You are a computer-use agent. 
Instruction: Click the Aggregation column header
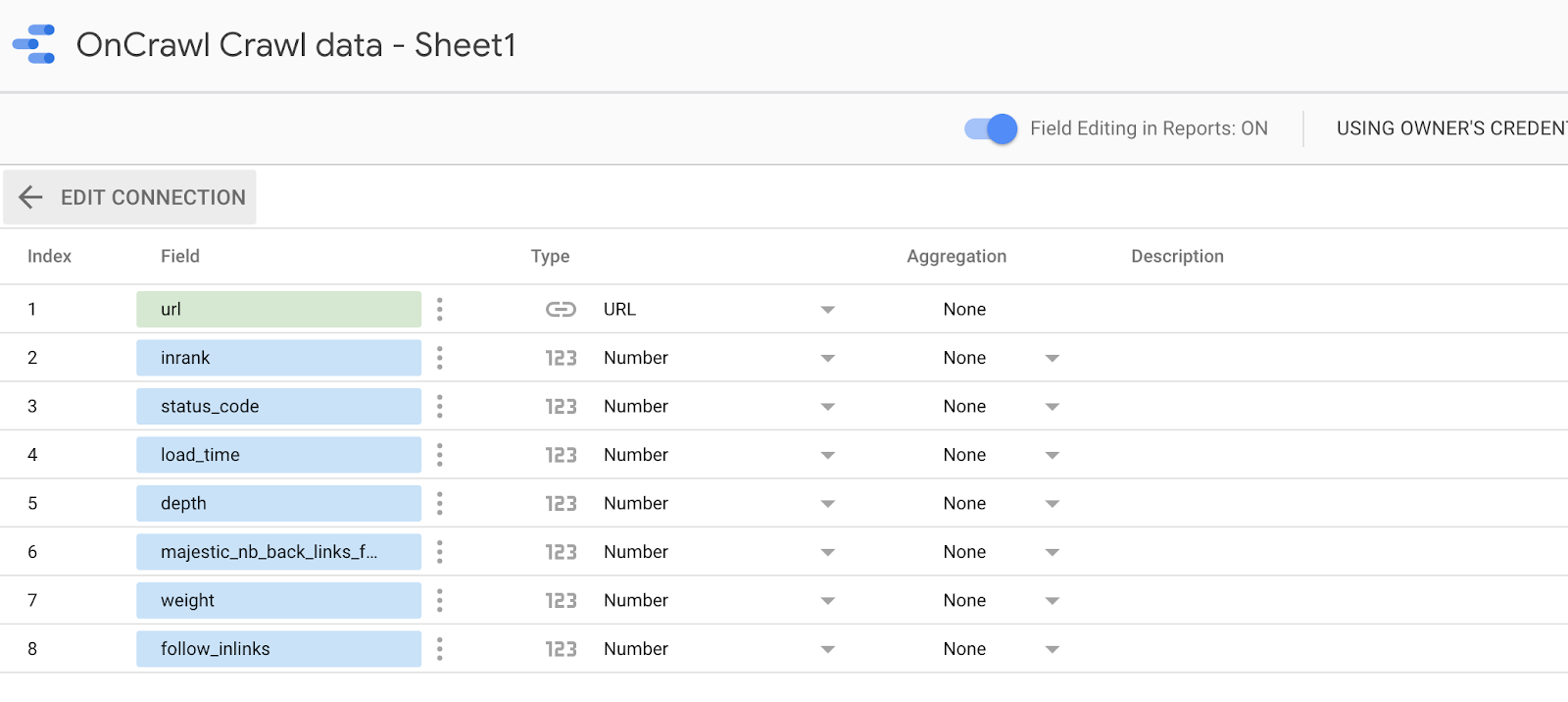point(955,256)
